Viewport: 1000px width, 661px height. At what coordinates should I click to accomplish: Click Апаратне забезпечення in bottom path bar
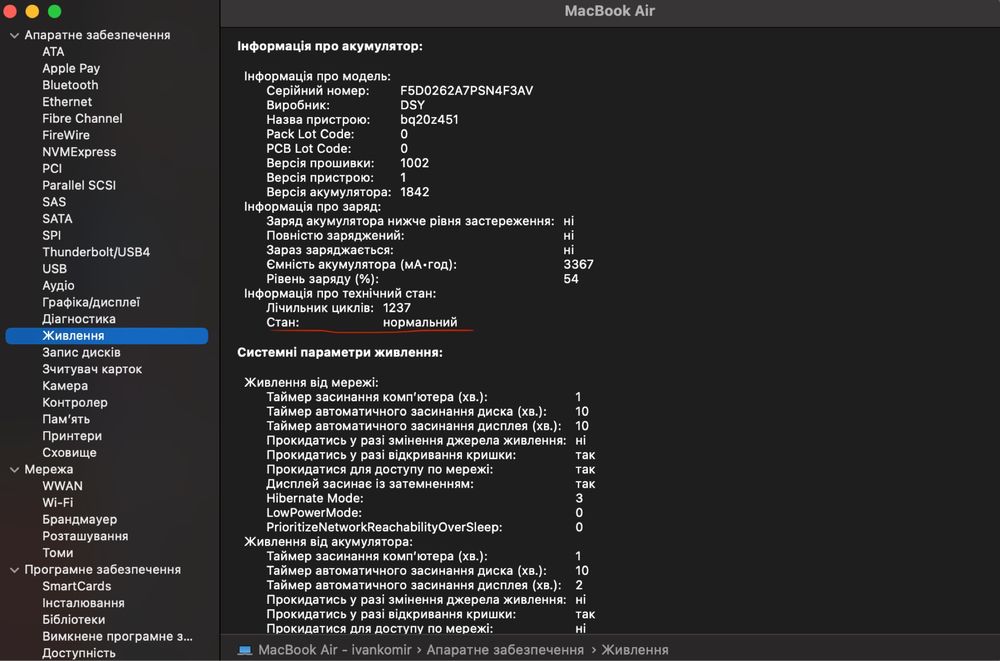coord(505,650)
